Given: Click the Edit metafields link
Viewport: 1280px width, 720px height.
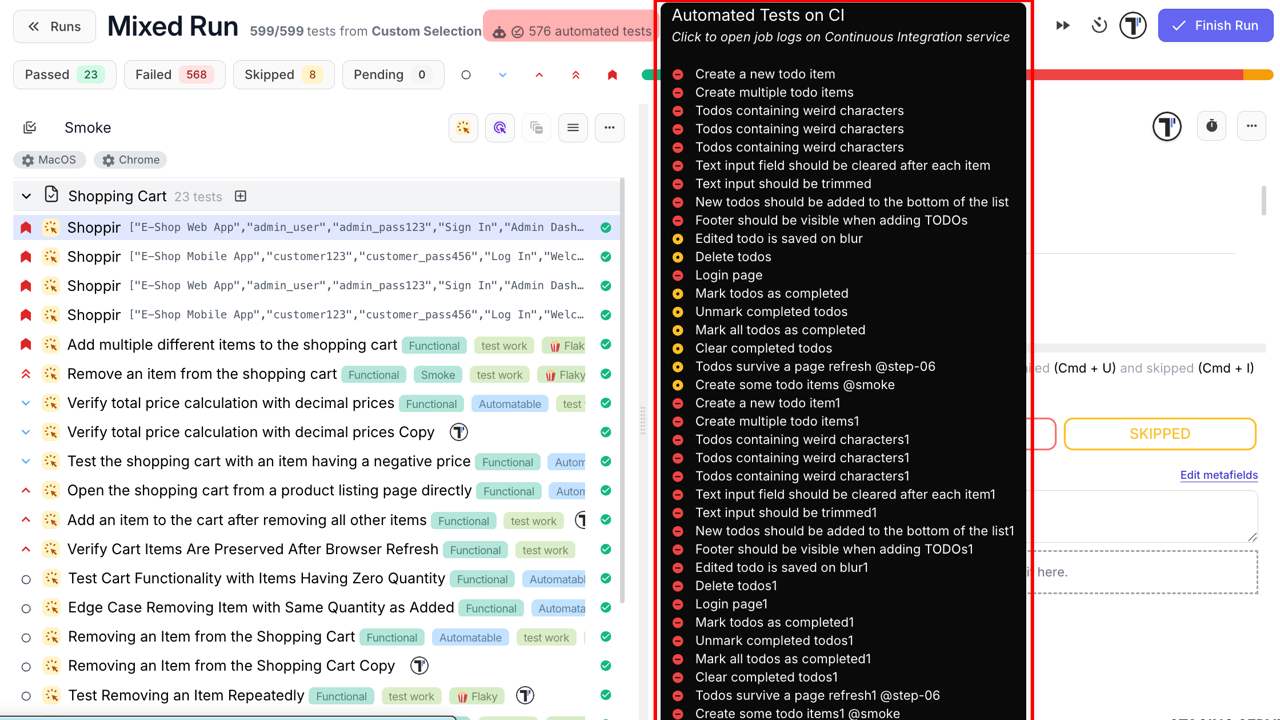Looking at the screenshot, I should (x=1219, y=475).
